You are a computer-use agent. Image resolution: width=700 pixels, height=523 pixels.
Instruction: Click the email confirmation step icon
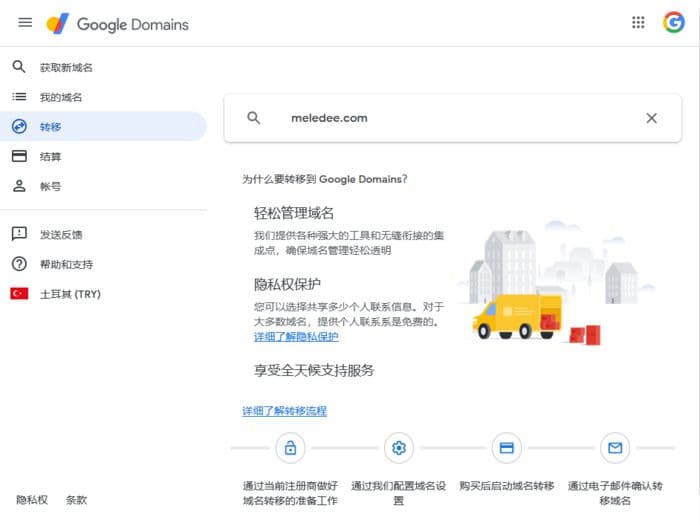[615, 448]
